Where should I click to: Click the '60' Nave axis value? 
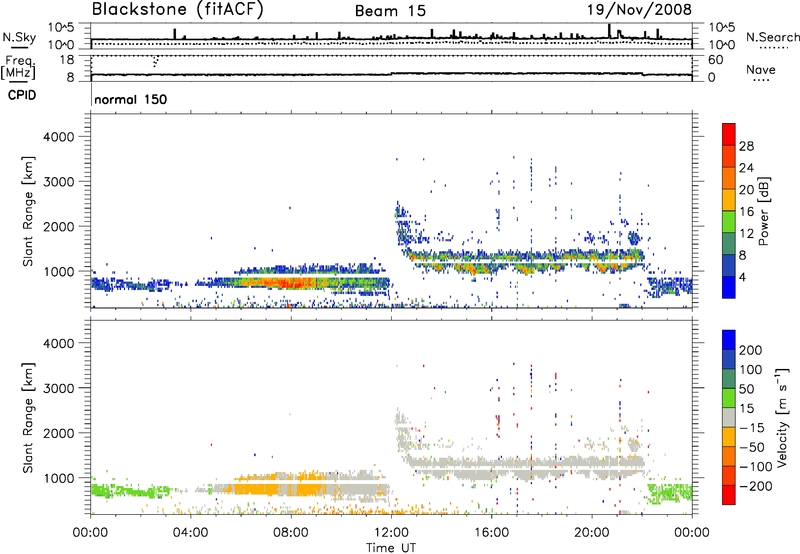click(x=715, y=60)
